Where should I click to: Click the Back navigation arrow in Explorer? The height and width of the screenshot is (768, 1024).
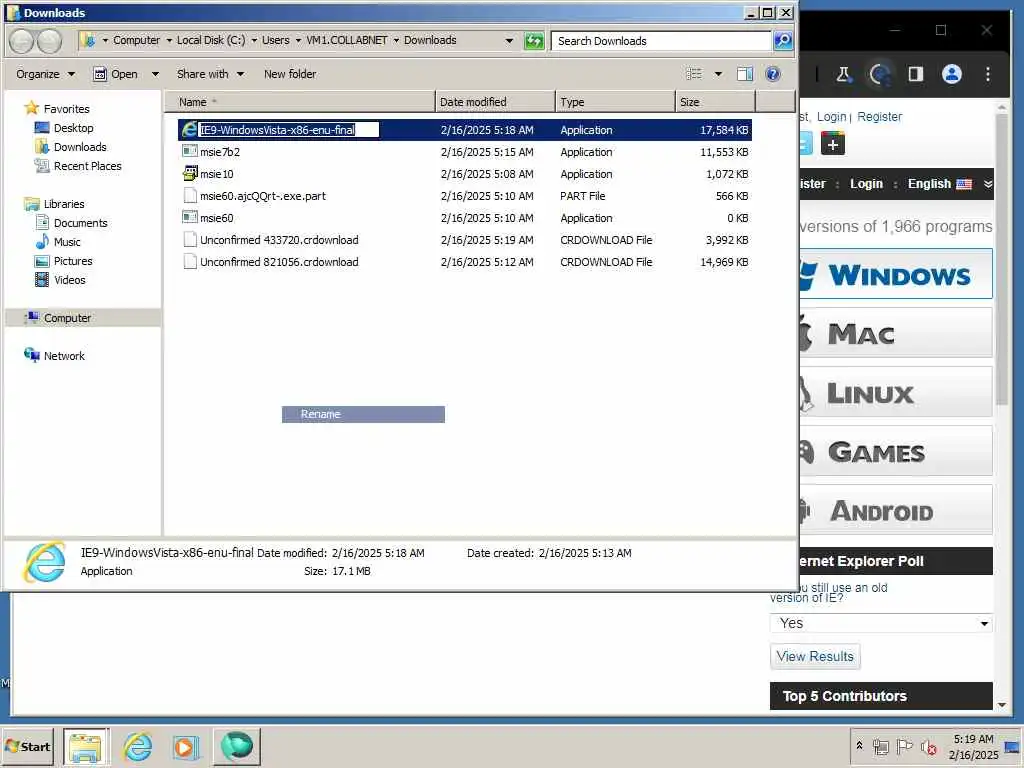pyautogui.click(x=21, y=41)
